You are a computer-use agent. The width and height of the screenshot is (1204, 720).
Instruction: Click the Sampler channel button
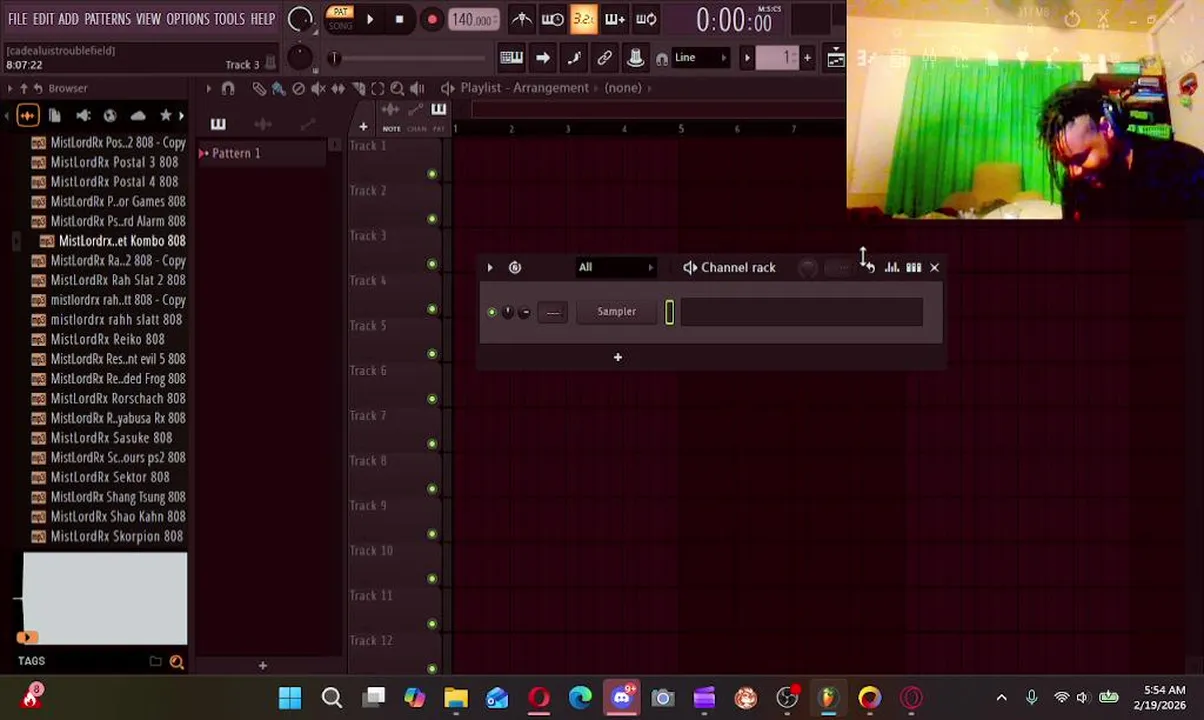tap(617, 312)
